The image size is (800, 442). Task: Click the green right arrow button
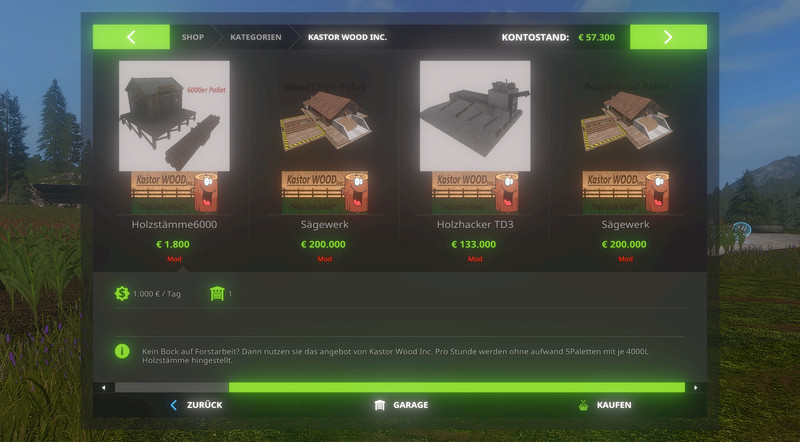coord(668,37)
